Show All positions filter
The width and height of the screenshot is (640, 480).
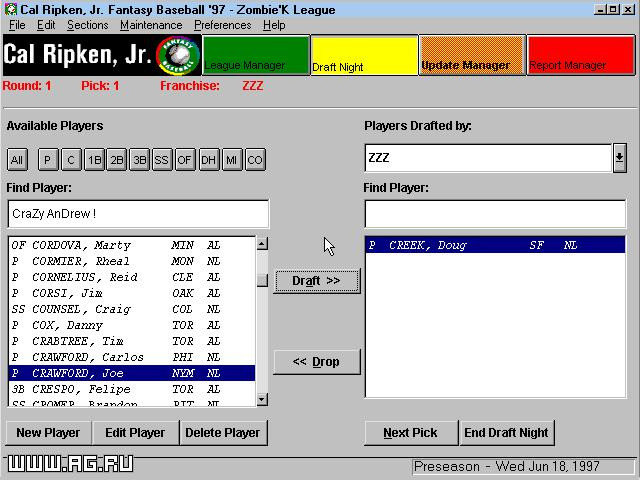[17, 160]
